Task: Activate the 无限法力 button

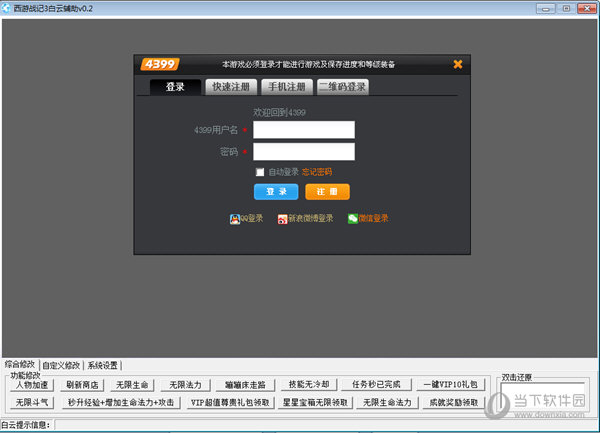Action: click(185, 384)
